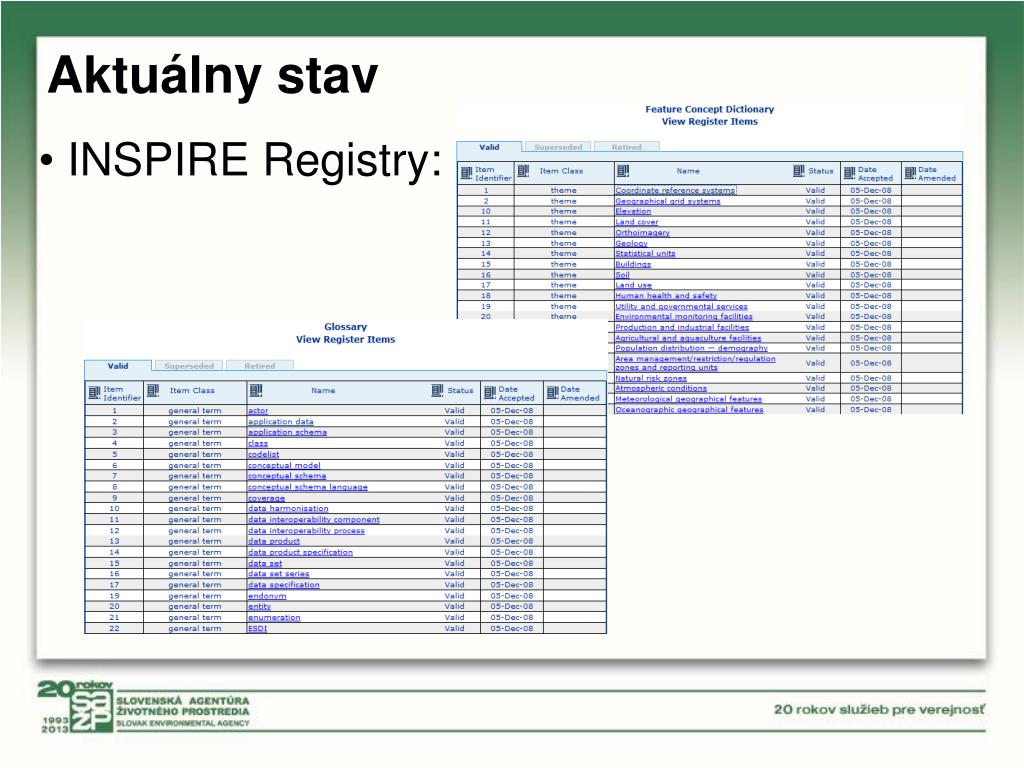This screenshot has height=768, width=1024.
Task: Click sort icon beside Item Class in Glossary table
Action: [153, 391]
